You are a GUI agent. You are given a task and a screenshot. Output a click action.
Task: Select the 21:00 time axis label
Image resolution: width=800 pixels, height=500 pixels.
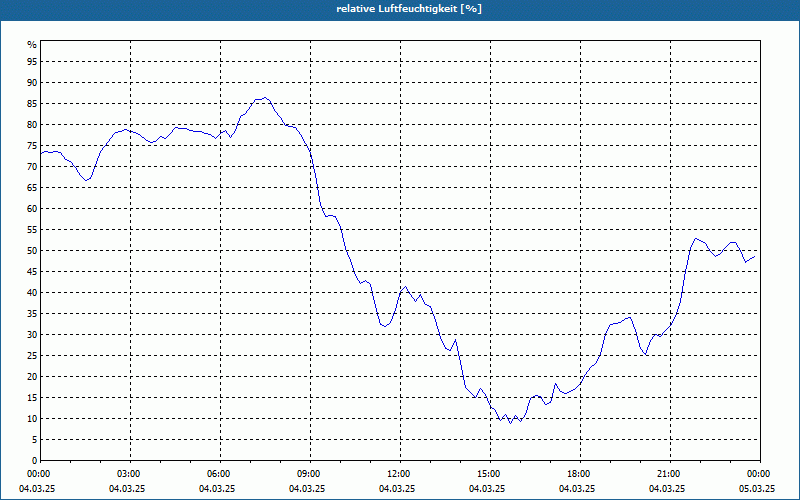click(x=670, y=474)
